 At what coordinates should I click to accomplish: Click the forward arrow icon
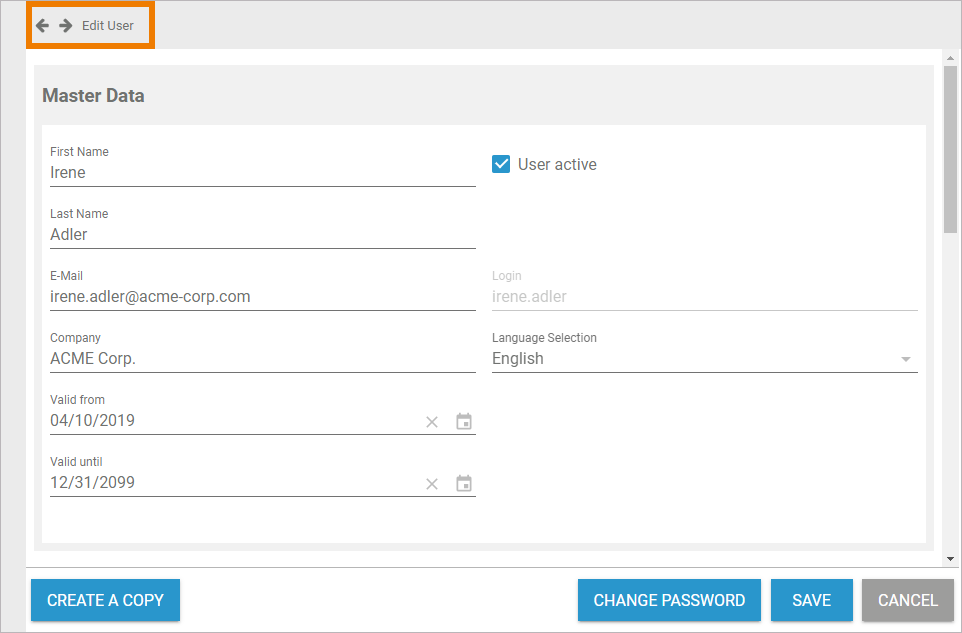pos(65,25)
